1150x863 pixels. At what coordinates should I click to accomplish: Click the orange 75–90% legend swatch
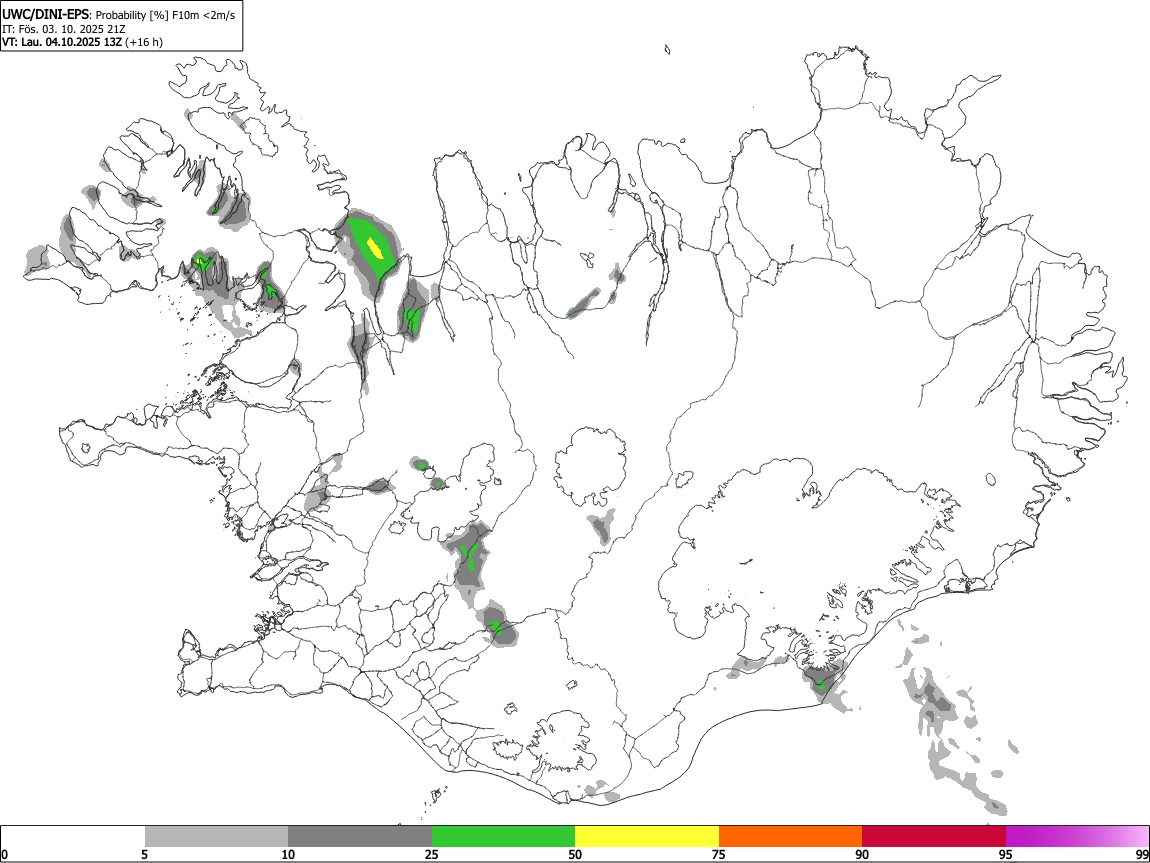coord(791,837)
